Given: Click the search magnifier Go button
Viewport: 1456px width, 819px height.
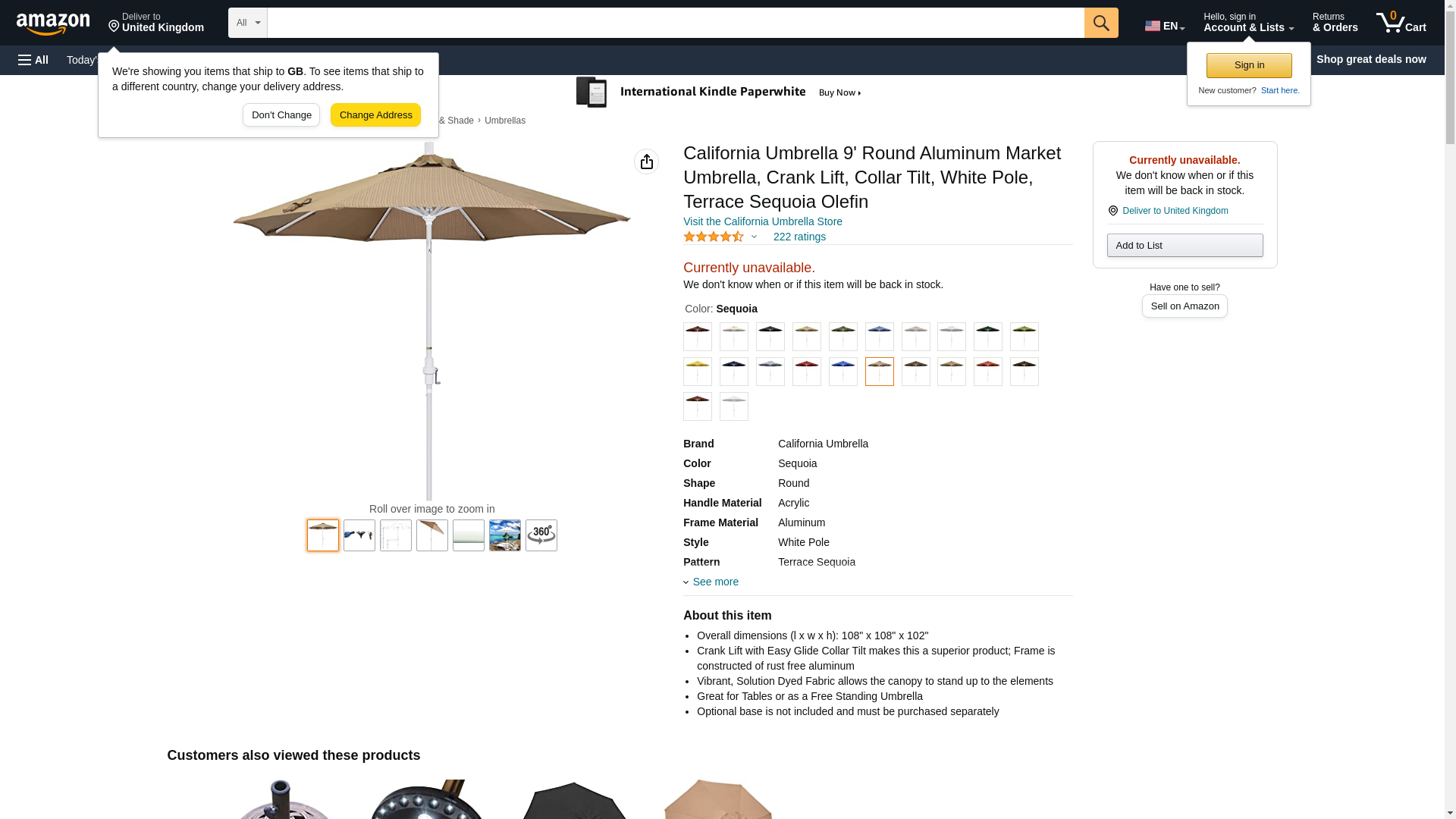Looking at the screenshot, I should 1101,23.
